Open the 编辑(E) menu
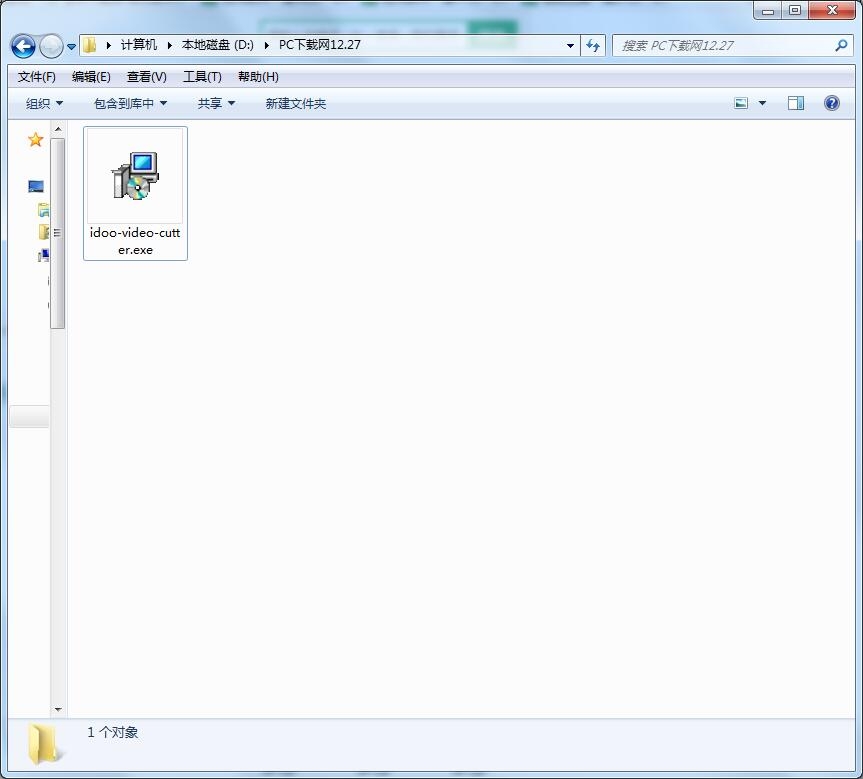Screen dimensions: 863x779 pos(91,77)
